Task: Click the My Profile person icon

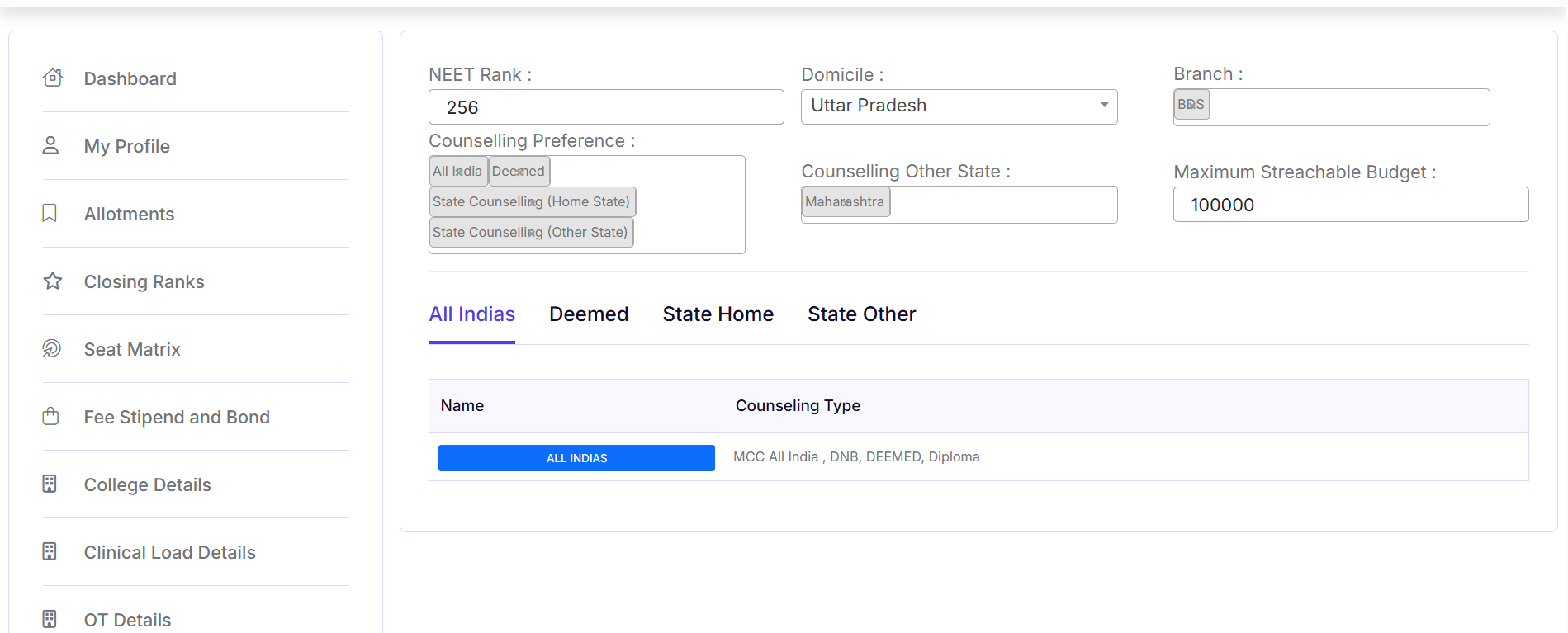Action: click(x=51, y=146)
